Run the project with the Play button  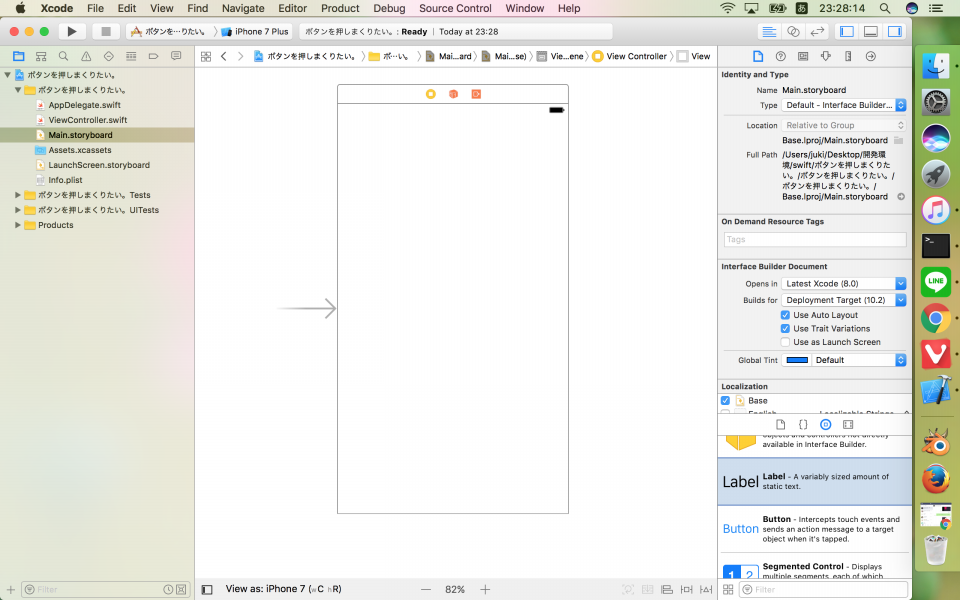click(x=72, y=31)
